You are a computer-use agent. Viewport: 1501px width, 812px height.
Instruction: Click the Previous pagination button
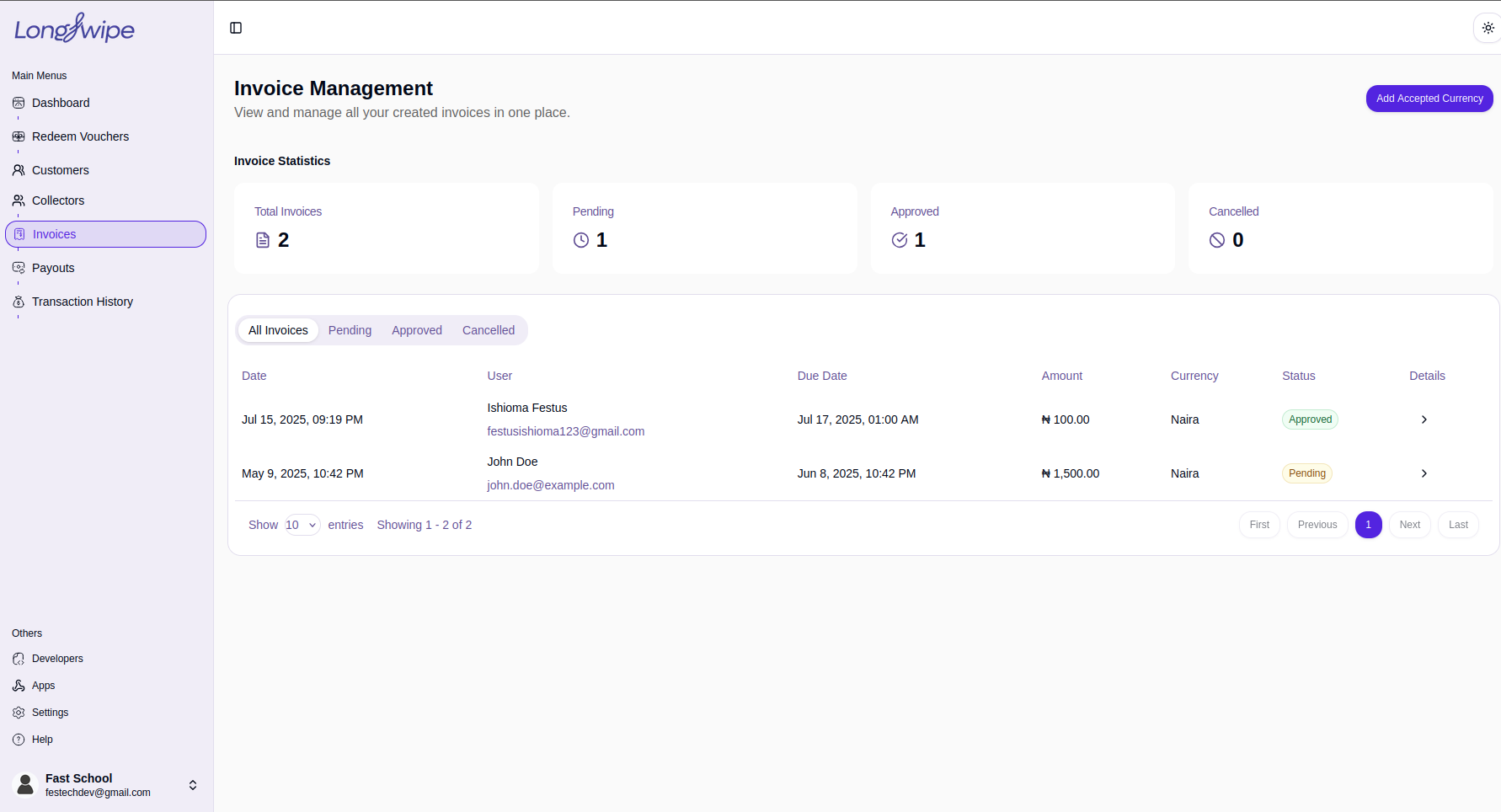(x=1317, y=525)
